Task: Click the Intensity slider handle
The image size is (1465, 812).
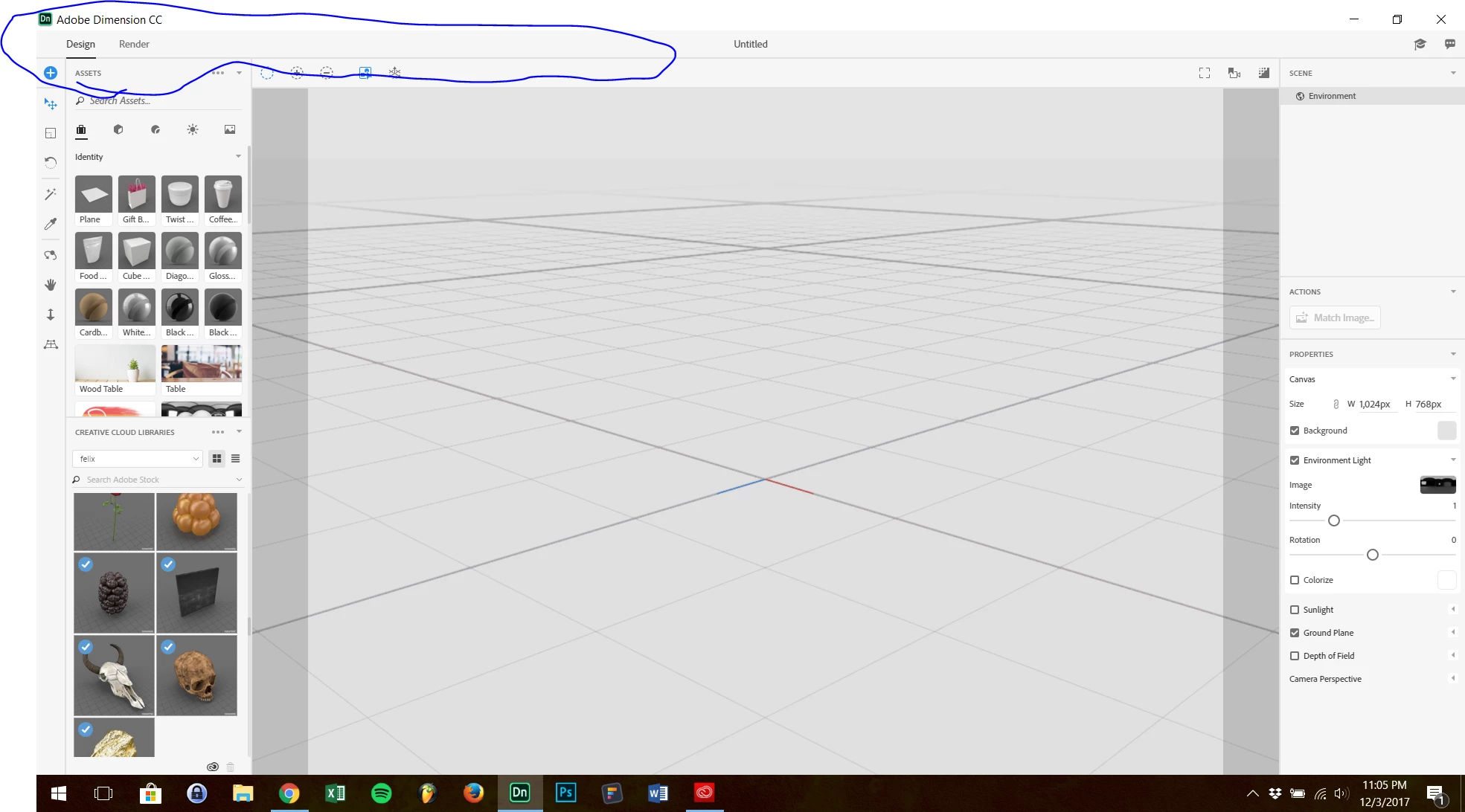Action: click(x=1334, y=521)
